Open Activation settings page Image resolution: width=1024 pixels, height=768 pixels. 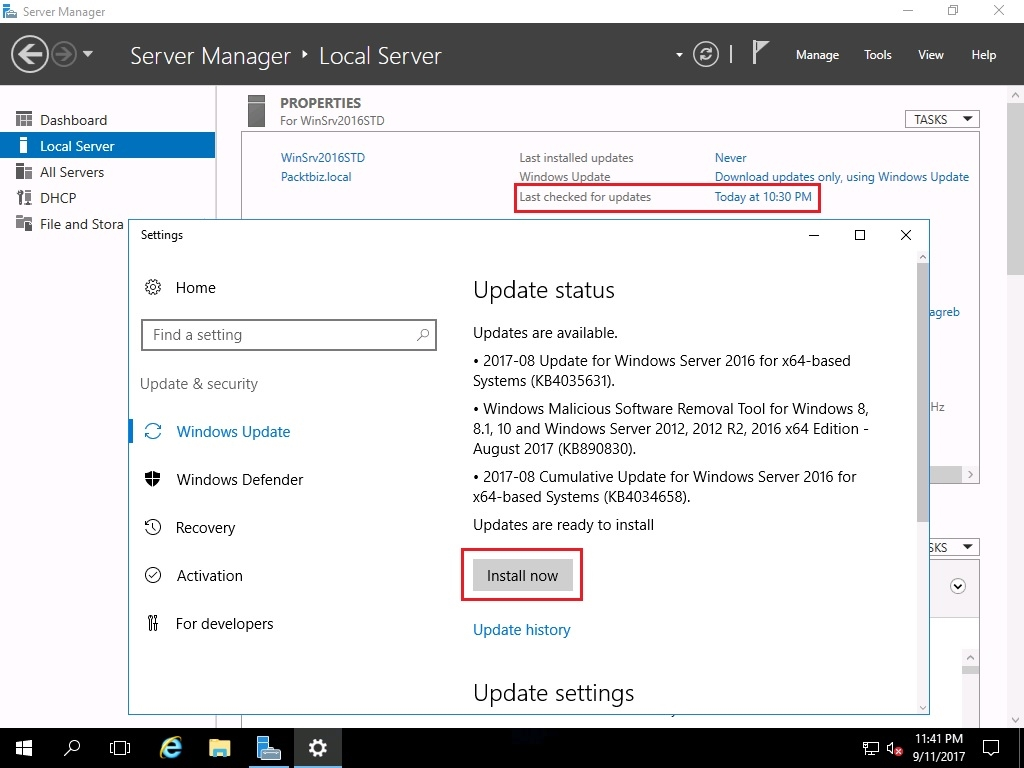click(x=209, y=576)
